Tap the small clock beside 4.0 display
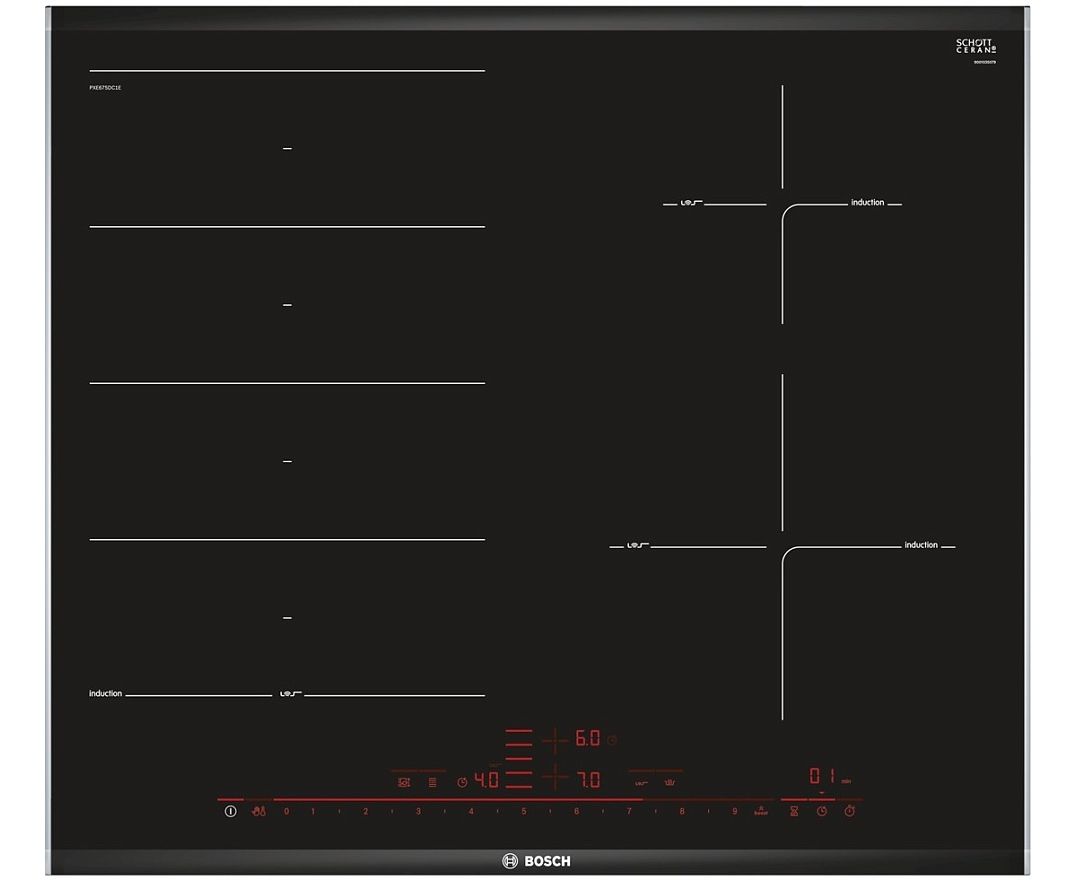The image size is (1076, 880). pos(462,782)
